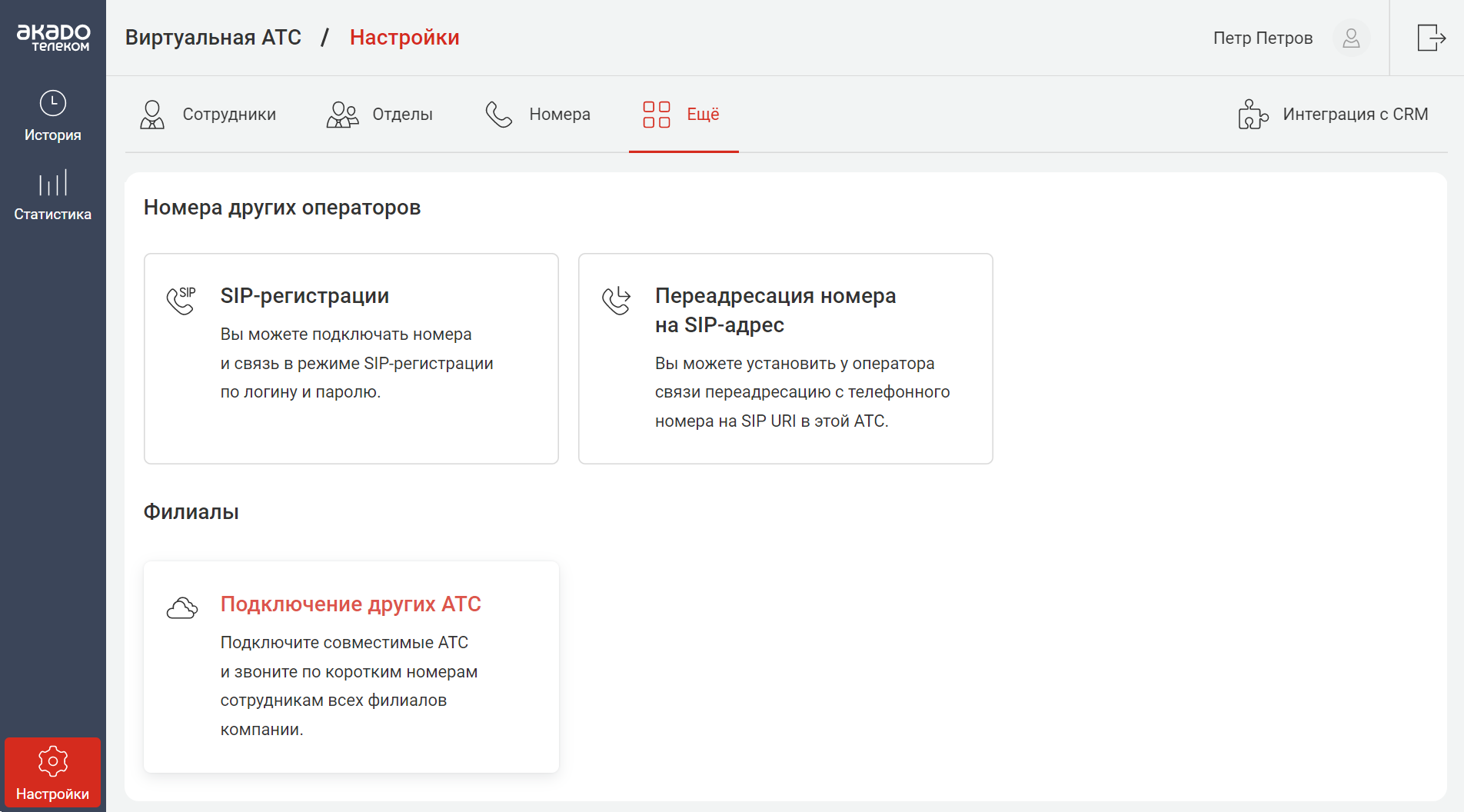Click Виртуальная АТС breadcrumb
This screenshot has width=1464, height=812.
pyautogui.click(x=213, y=38)
